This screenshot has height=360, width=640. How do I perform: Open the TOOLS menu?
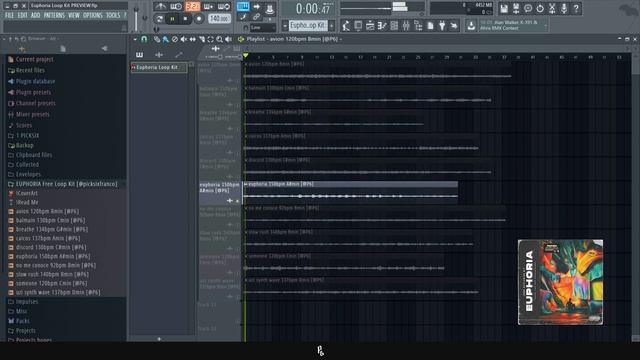[x=113, y=15]
